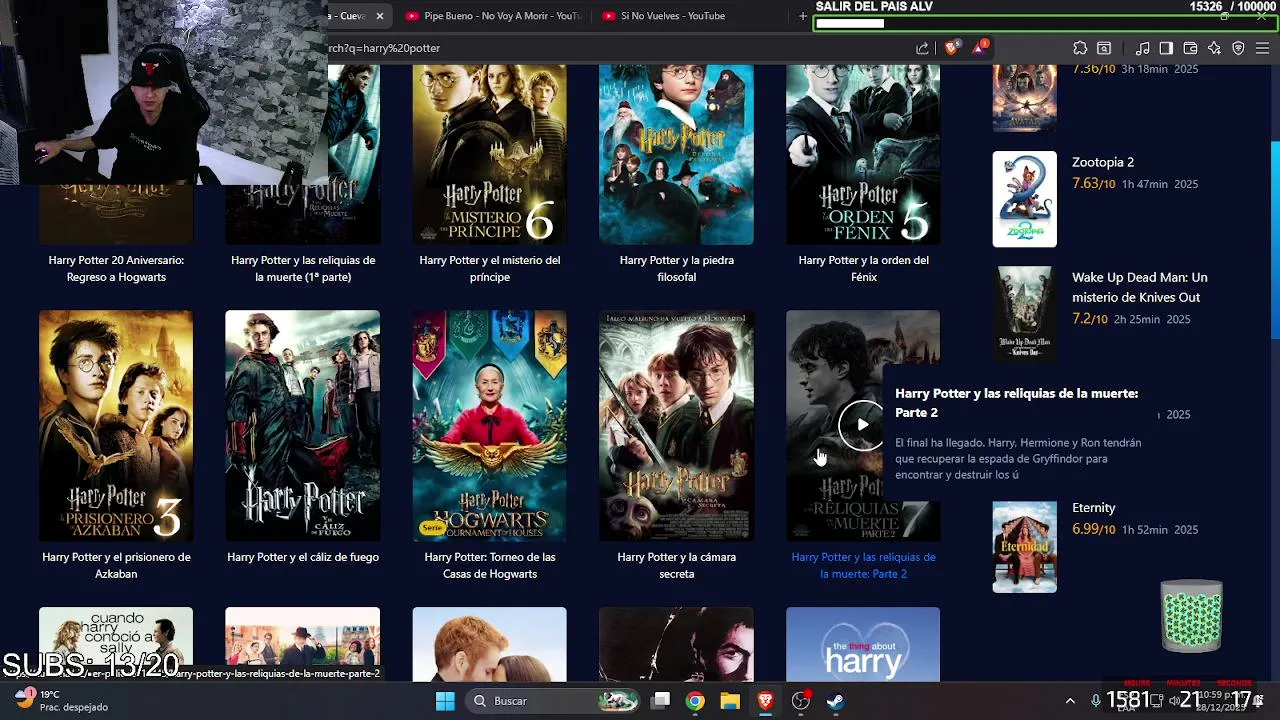Open the Leo AI sparkle icon
The height and width of the screenshot is (720, 1280).
[1214, 48]
